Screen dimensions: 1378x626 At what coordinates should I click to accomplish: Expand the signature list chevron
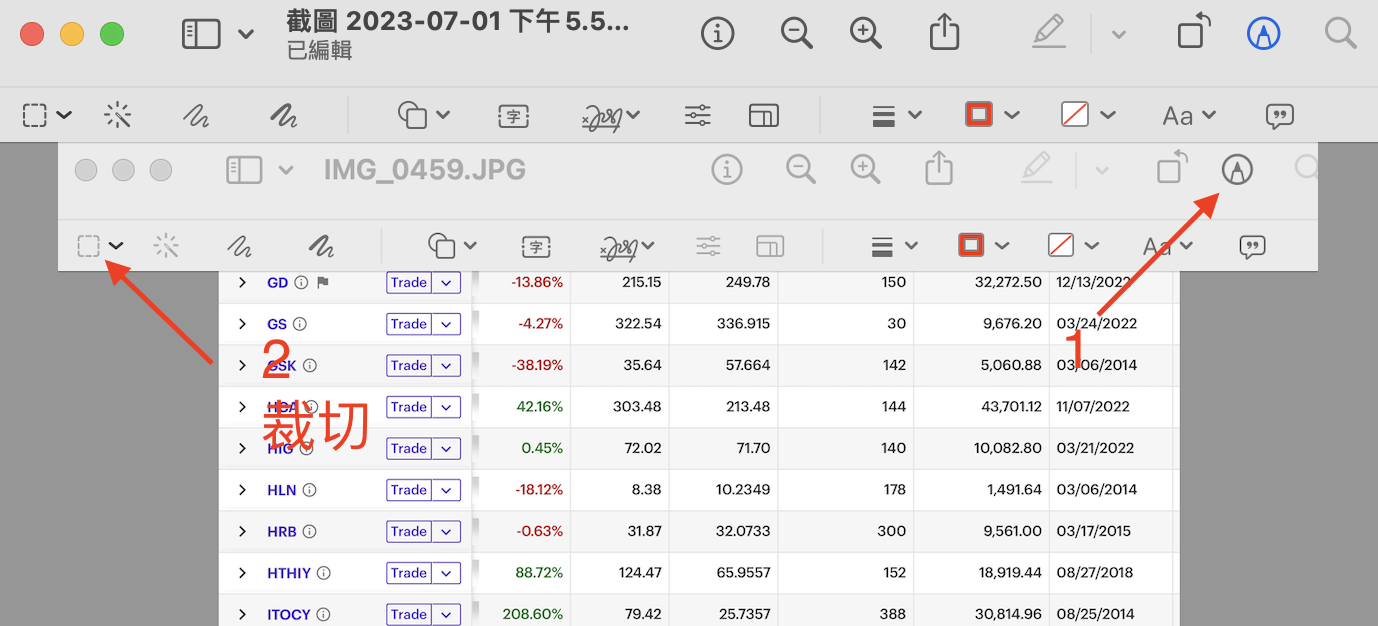633,115
